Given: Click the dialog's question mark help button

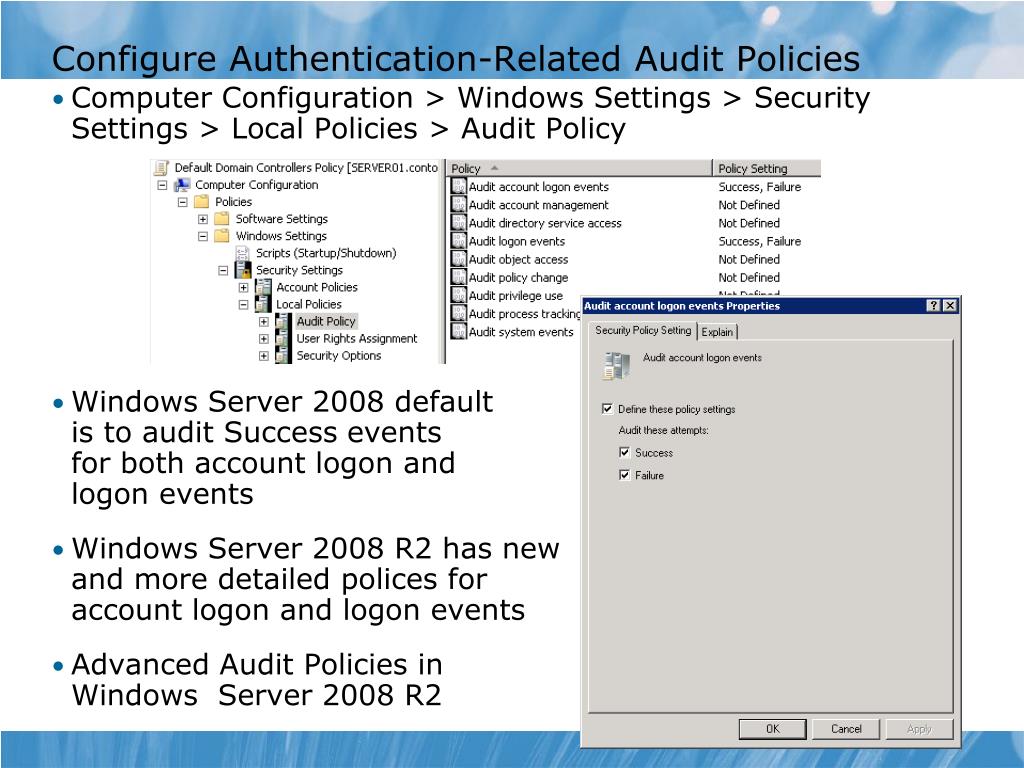Looking at the screenshot, I should point(935,306).
